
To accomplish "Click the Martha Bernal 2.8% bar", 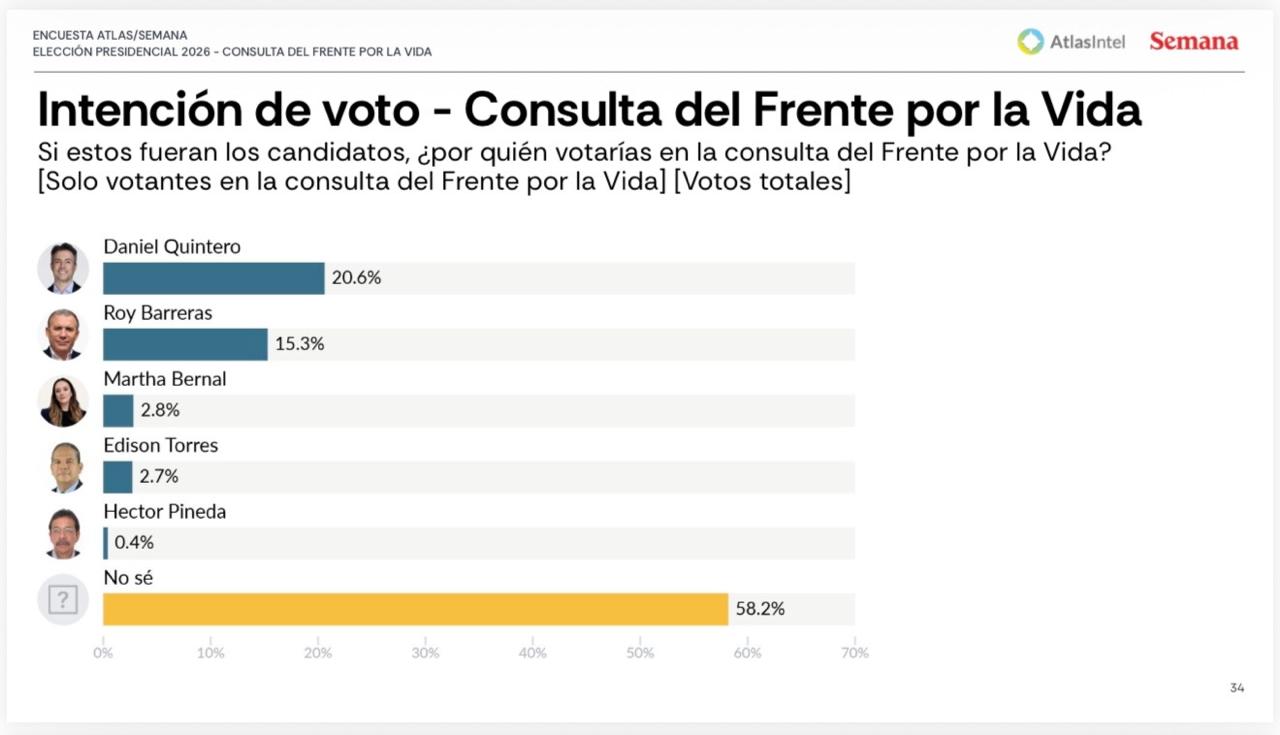I will click(118, 410).
